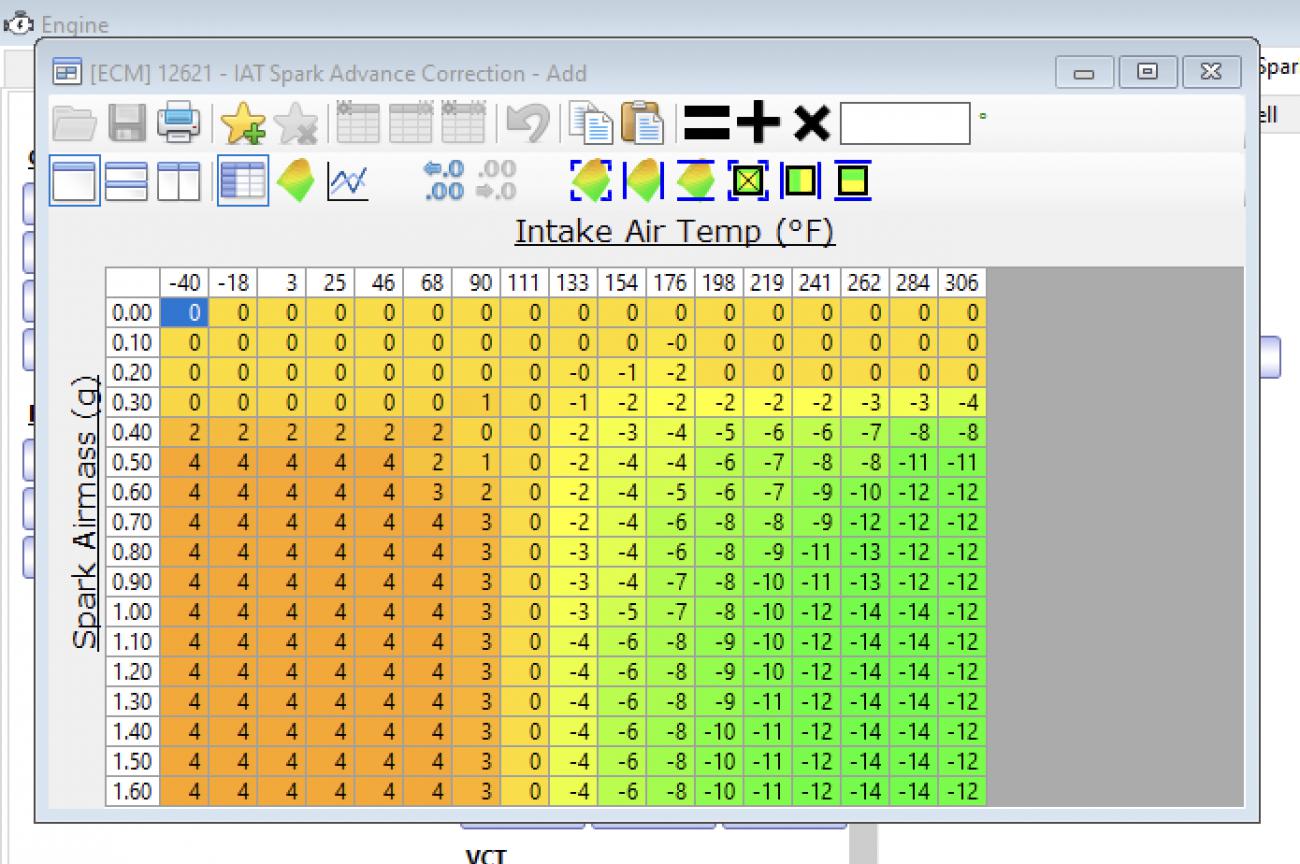Screen dimensions: 1300x864
Task: Click the interpolate both directions icon
Action: tap(591, 181)
